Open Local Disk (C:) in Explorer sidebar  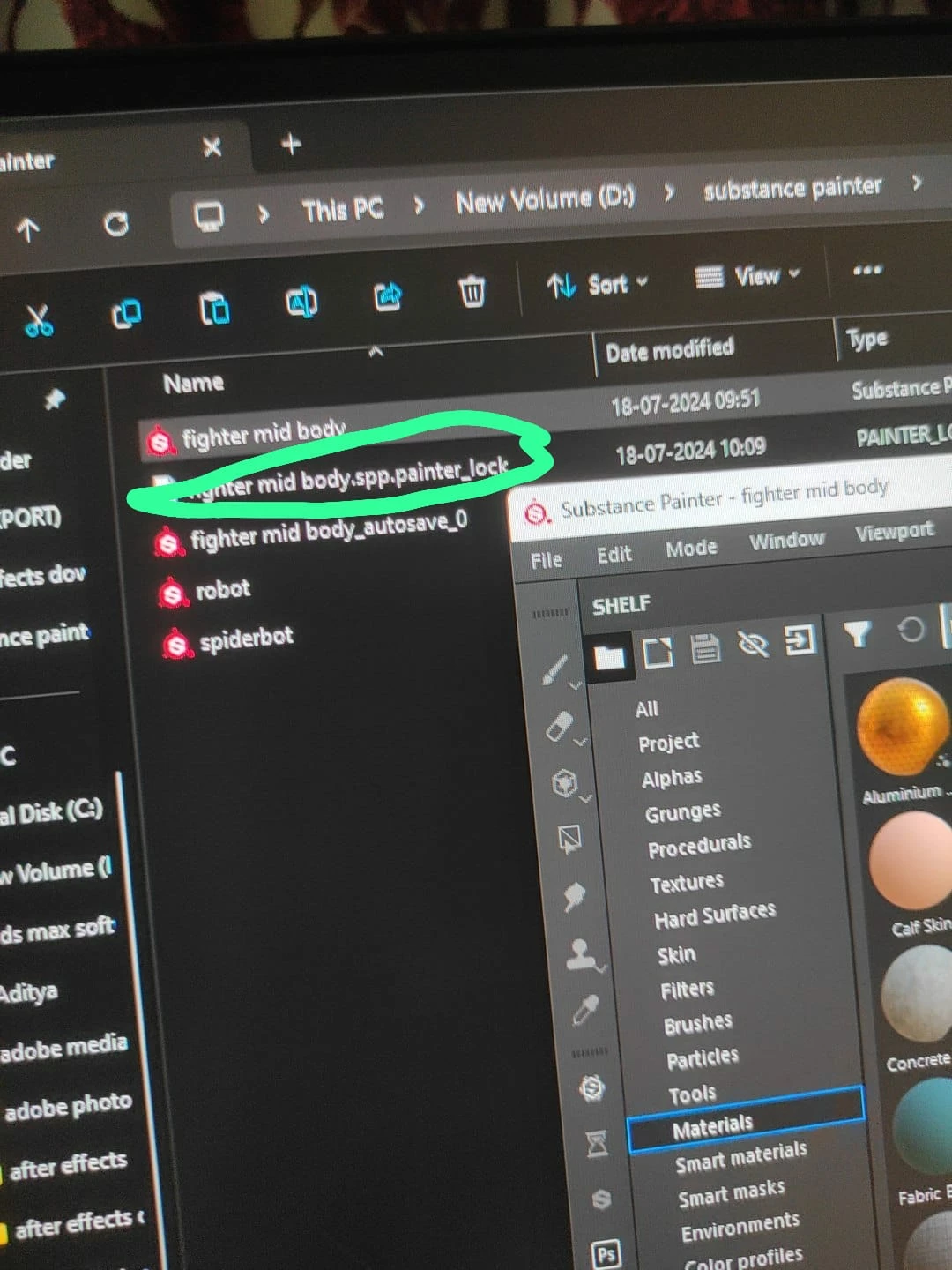click(x=52, y=811)
